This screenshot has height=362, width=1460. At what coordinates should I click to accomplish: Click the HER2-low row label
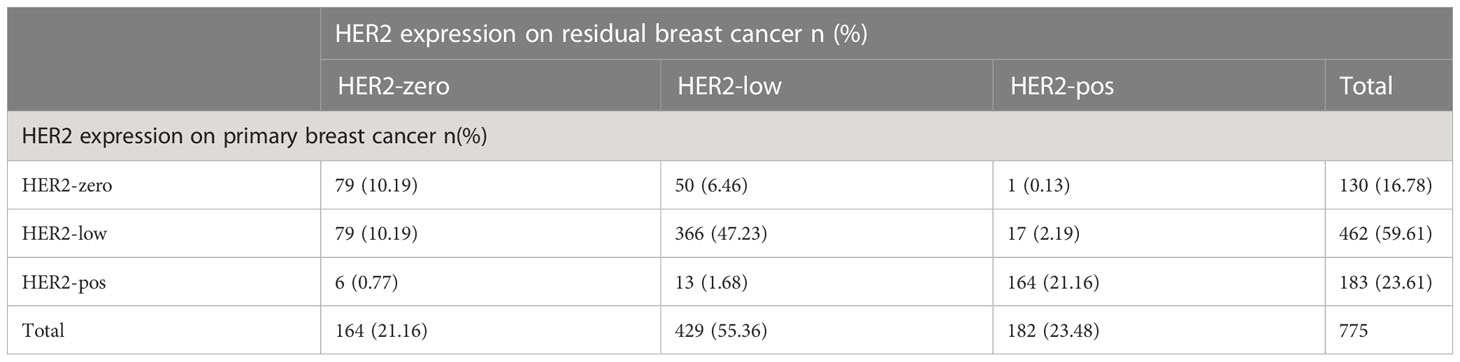47,232
